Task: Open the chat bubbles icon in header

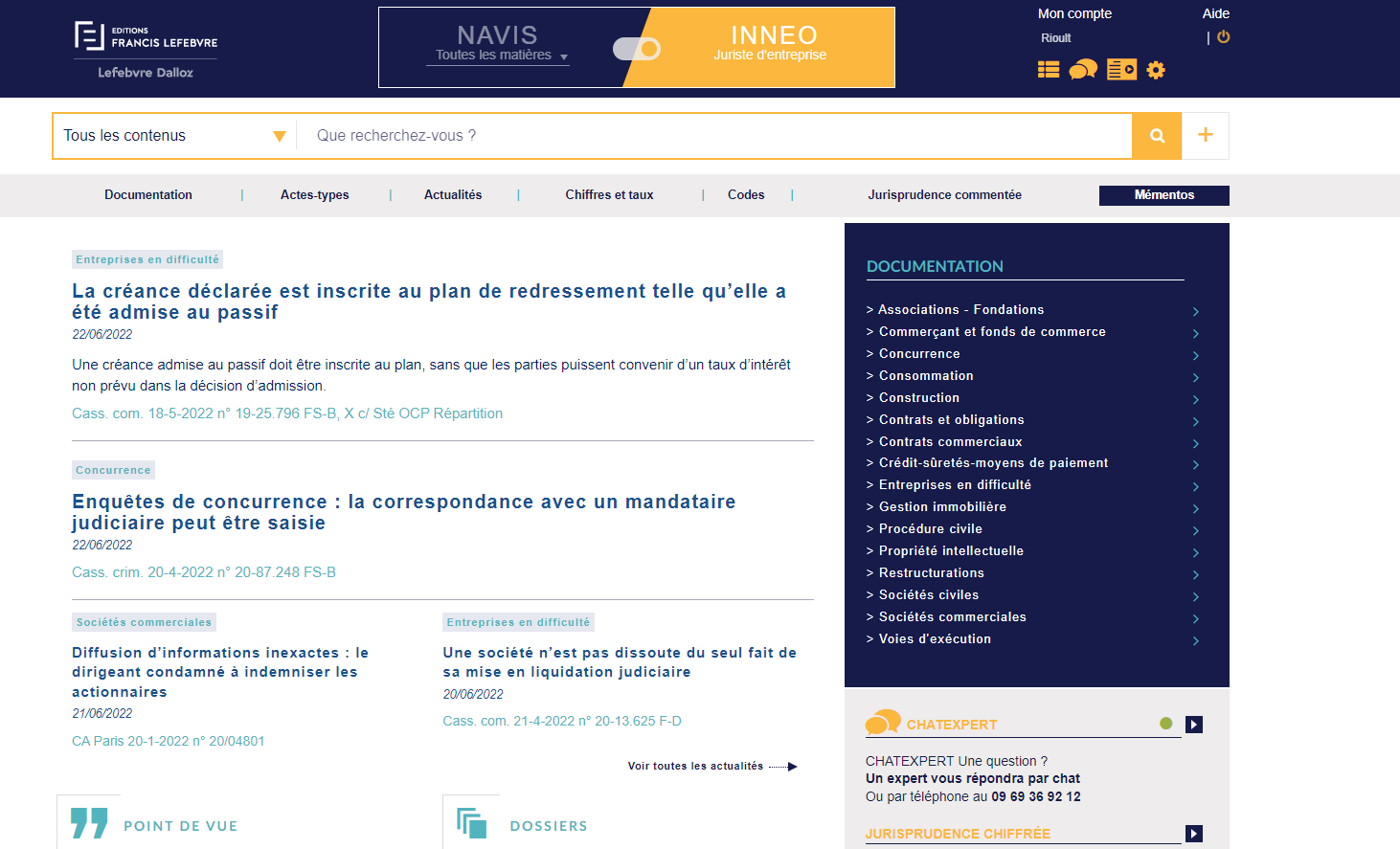Action: click(x=1083, y=70)
